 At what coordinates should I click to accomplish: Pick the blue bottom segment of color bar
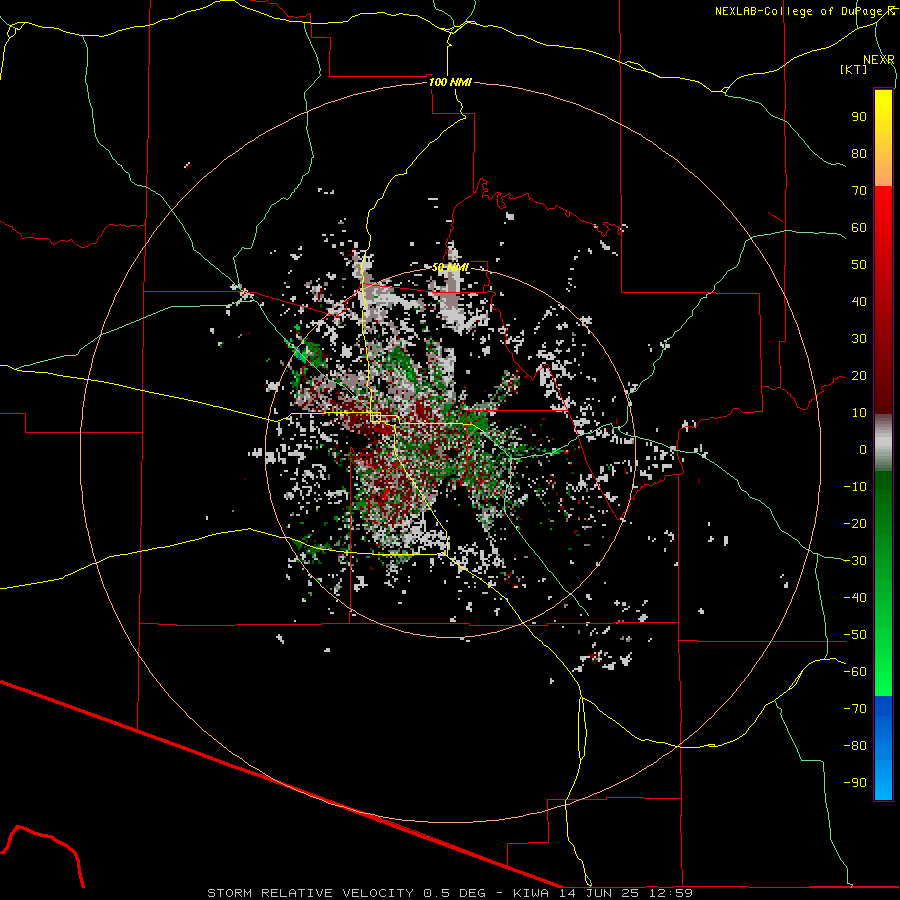(x=883, y=747)
